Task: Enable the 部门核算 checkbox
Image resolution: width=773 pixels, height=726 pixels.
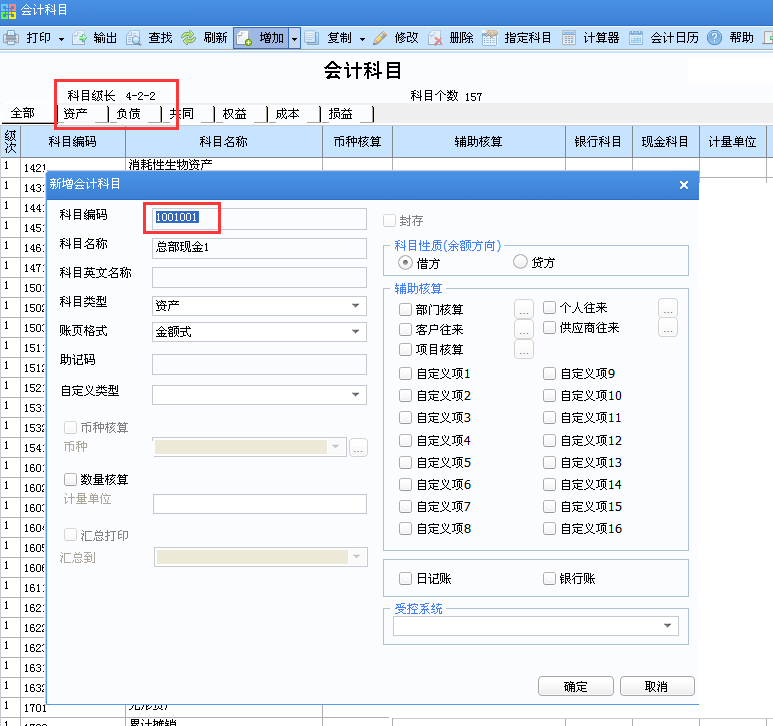Action: [405, 310]
